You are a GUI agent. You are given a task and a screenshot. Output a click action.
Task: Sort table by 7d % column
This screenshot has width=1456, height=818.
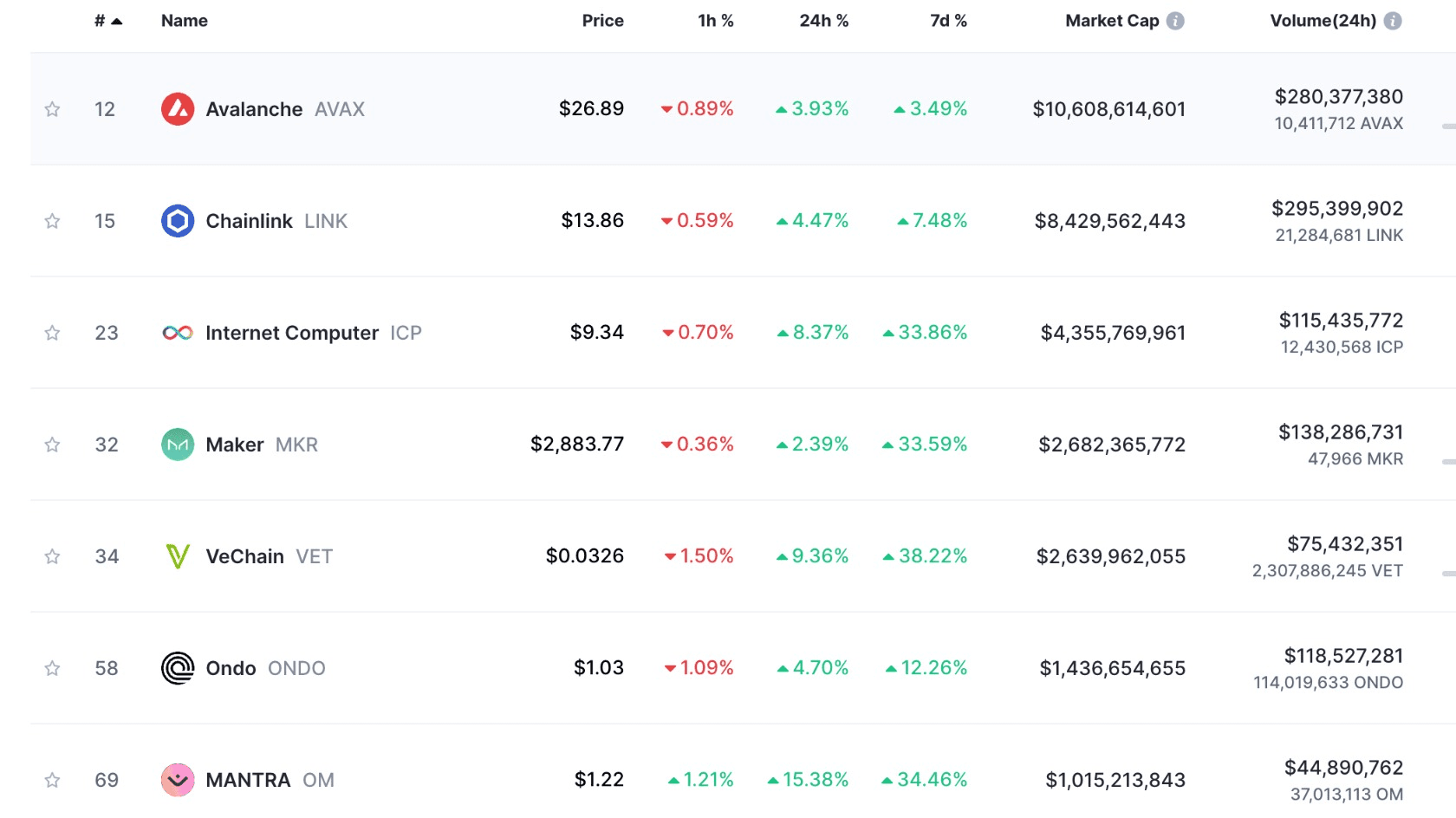point(949,21)
